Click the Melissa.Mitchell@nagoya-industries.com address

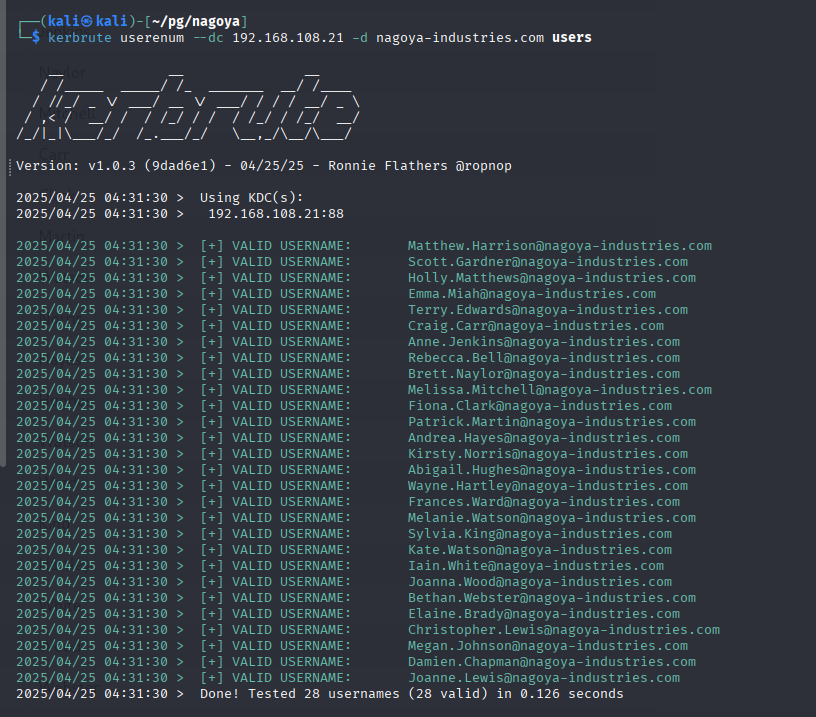click(x=559, y=390)
